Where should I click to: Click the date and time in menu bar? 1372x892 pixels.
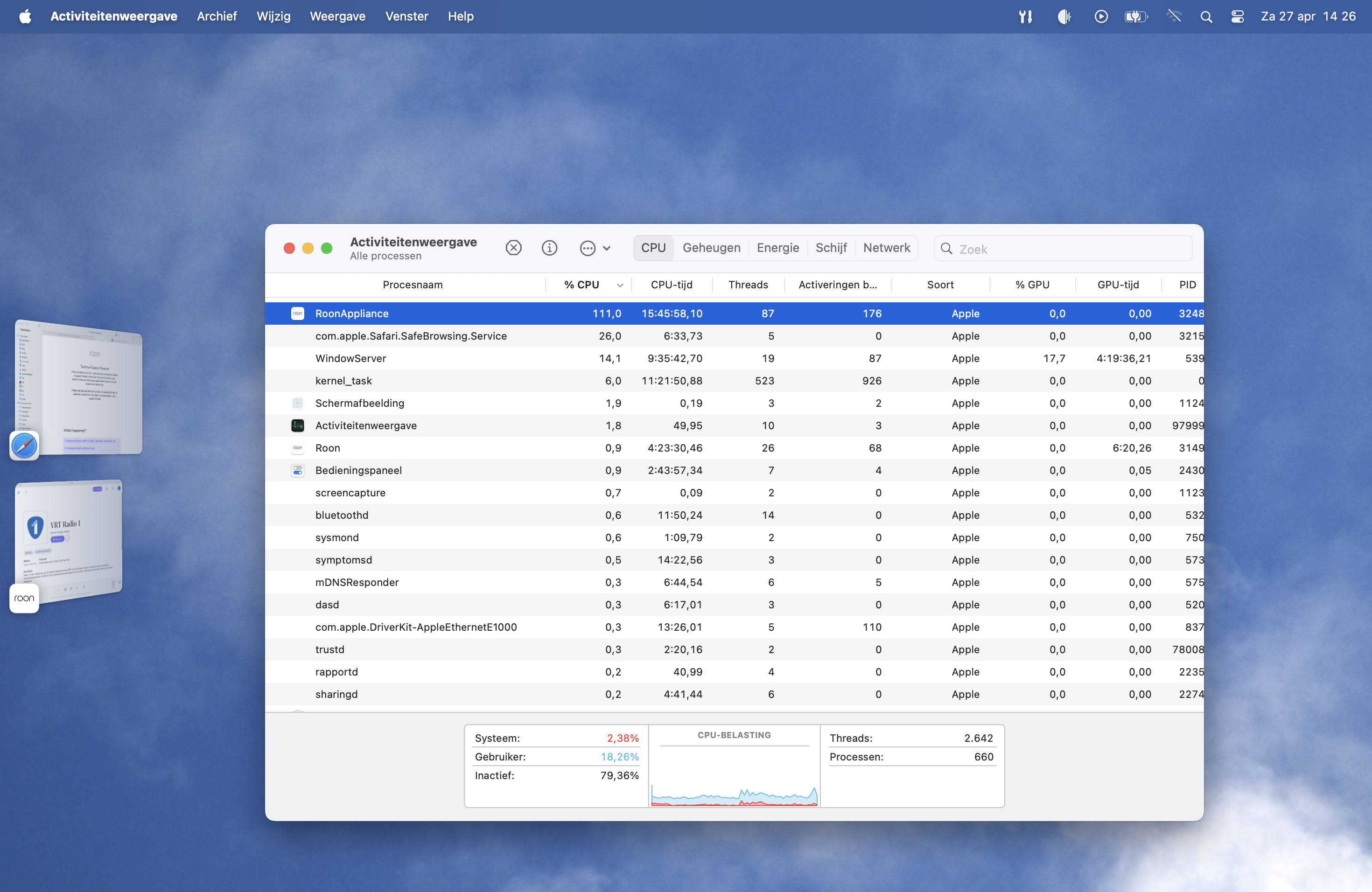point(1308,16)
